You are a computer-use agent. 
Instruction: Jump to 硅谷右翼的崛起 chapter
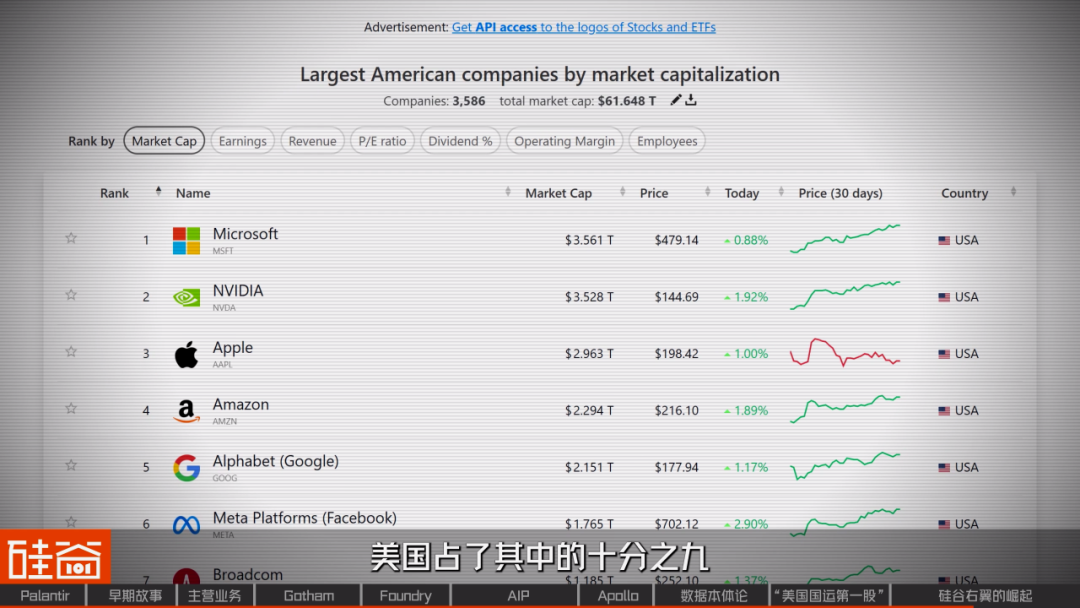[x=985, y=596]
